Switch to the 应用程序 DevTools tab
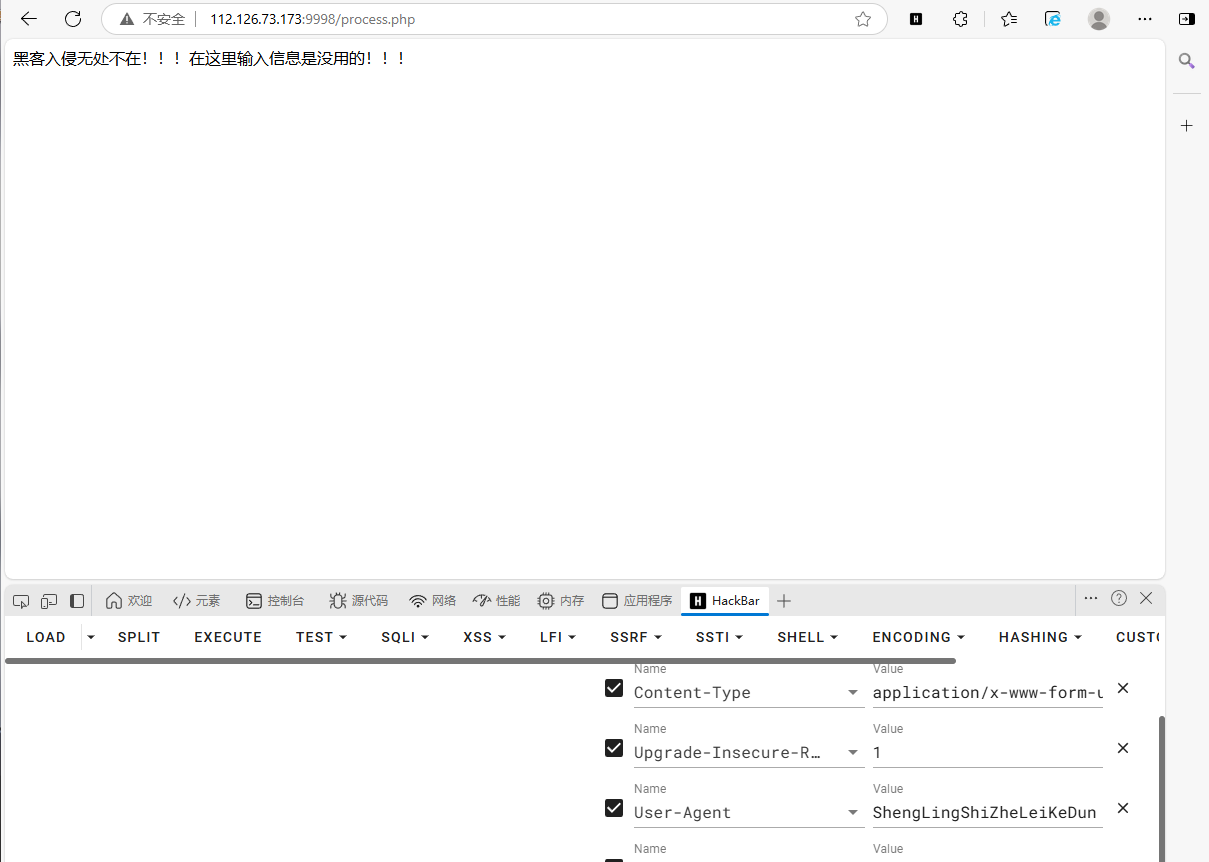The image size is (1209, 862). tap(637, 601)
